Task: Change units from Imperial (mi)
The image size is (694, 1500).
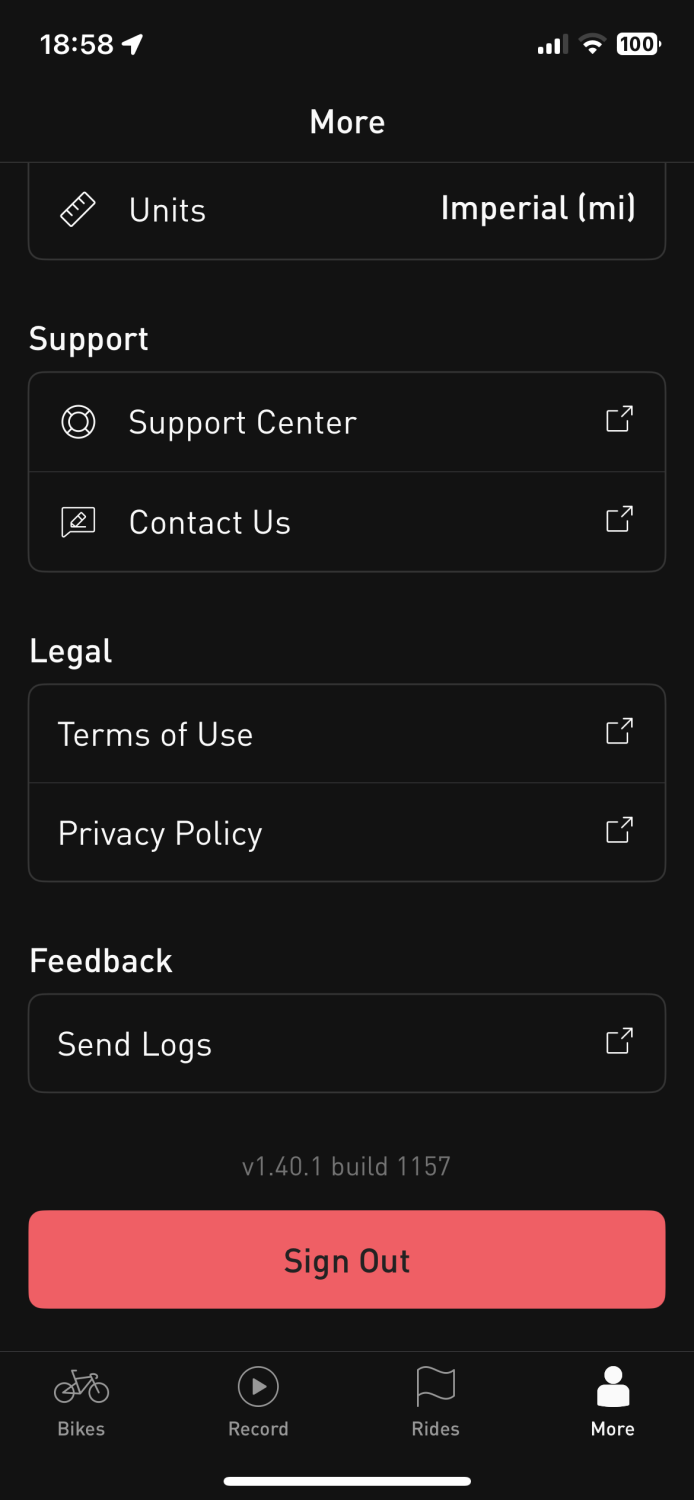Action: [537, 209]
